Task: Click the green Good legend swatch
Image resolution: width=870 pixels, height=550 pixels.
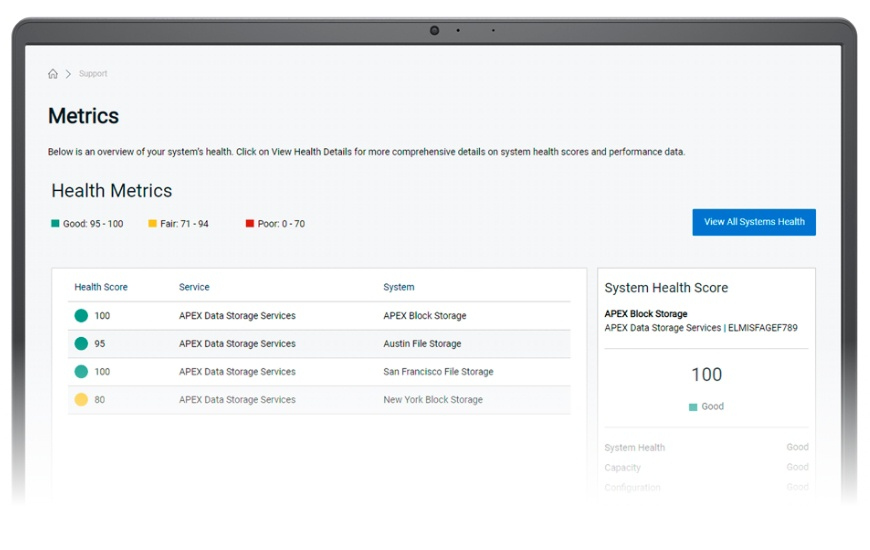Action: 55,223
